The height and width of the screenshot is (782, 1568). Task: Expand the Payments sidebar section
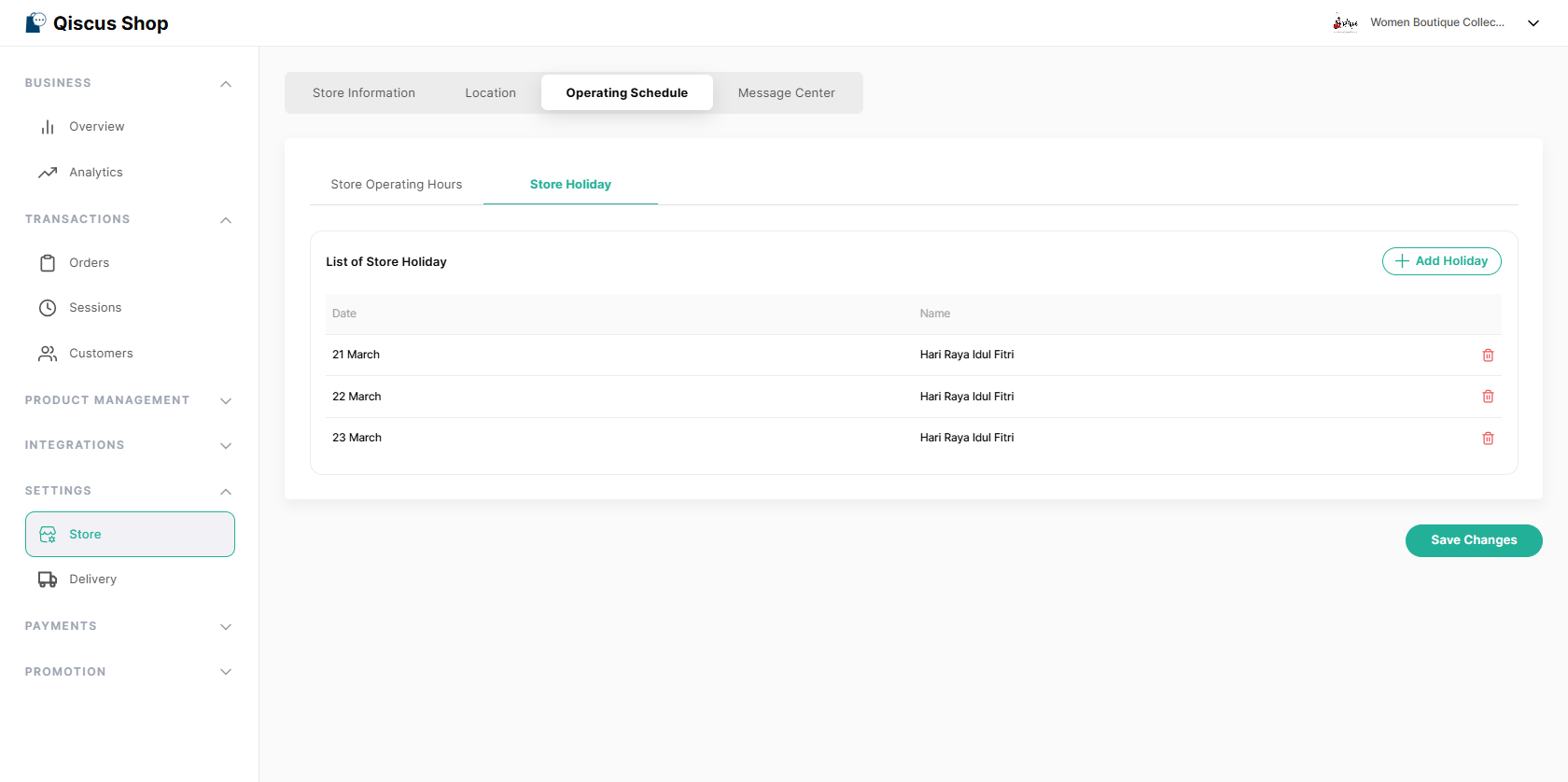(x=225, y=627)
